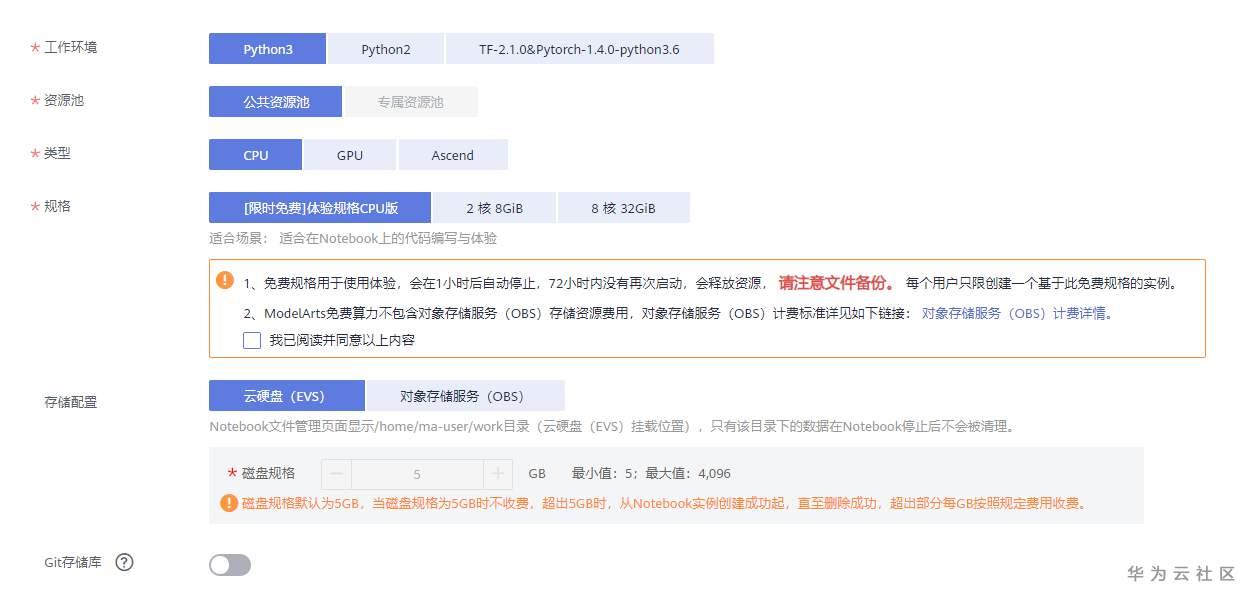
Task: Select the 云硬盘（EVS）storage option
Action: tap(286, 395)
